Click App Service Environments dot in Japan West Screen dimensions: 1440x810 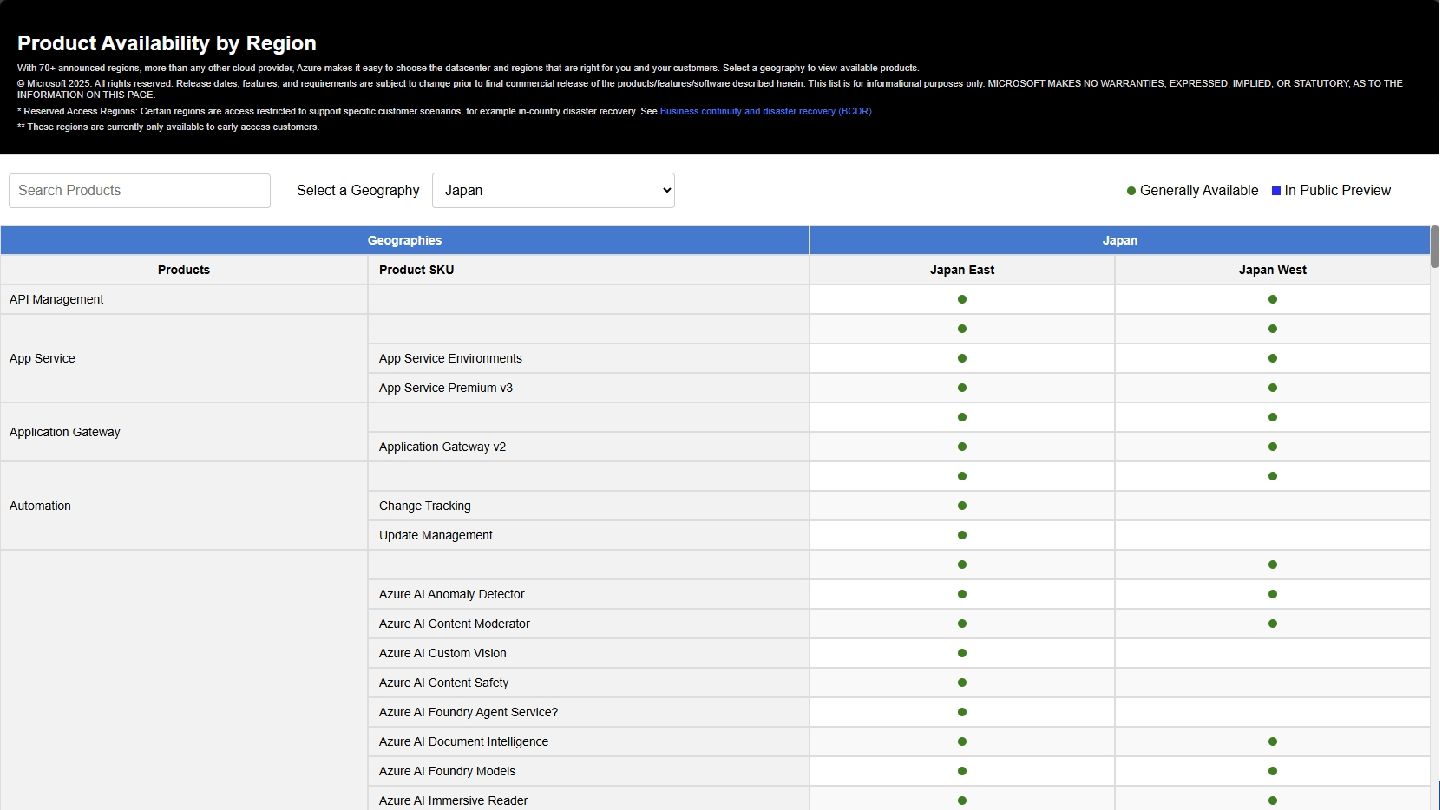pos(1272,358)
